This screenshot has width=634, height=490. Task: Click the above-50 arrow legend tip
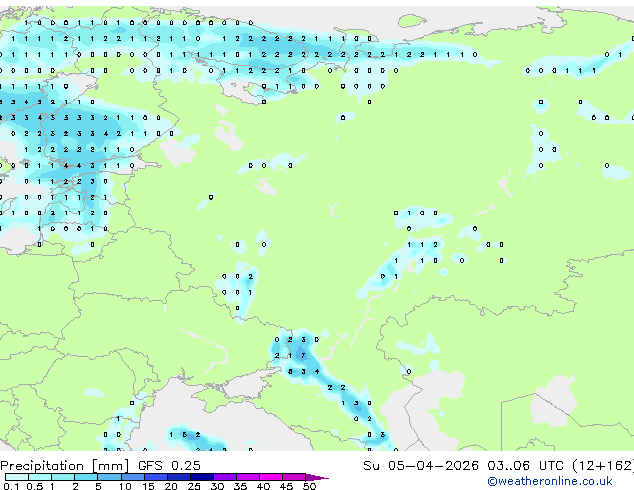(317, 477)
